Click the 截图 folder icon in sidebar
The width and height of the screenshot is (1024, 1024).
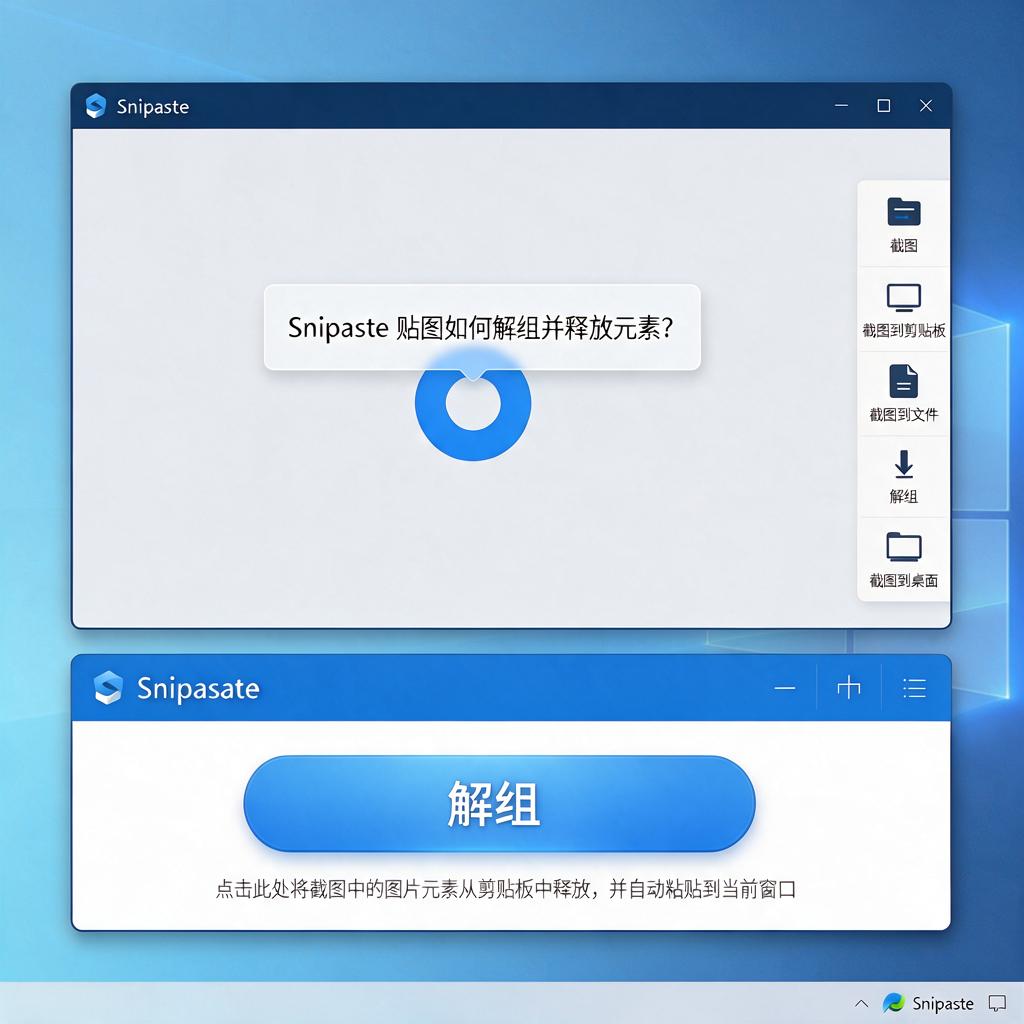tap(904, 212)
